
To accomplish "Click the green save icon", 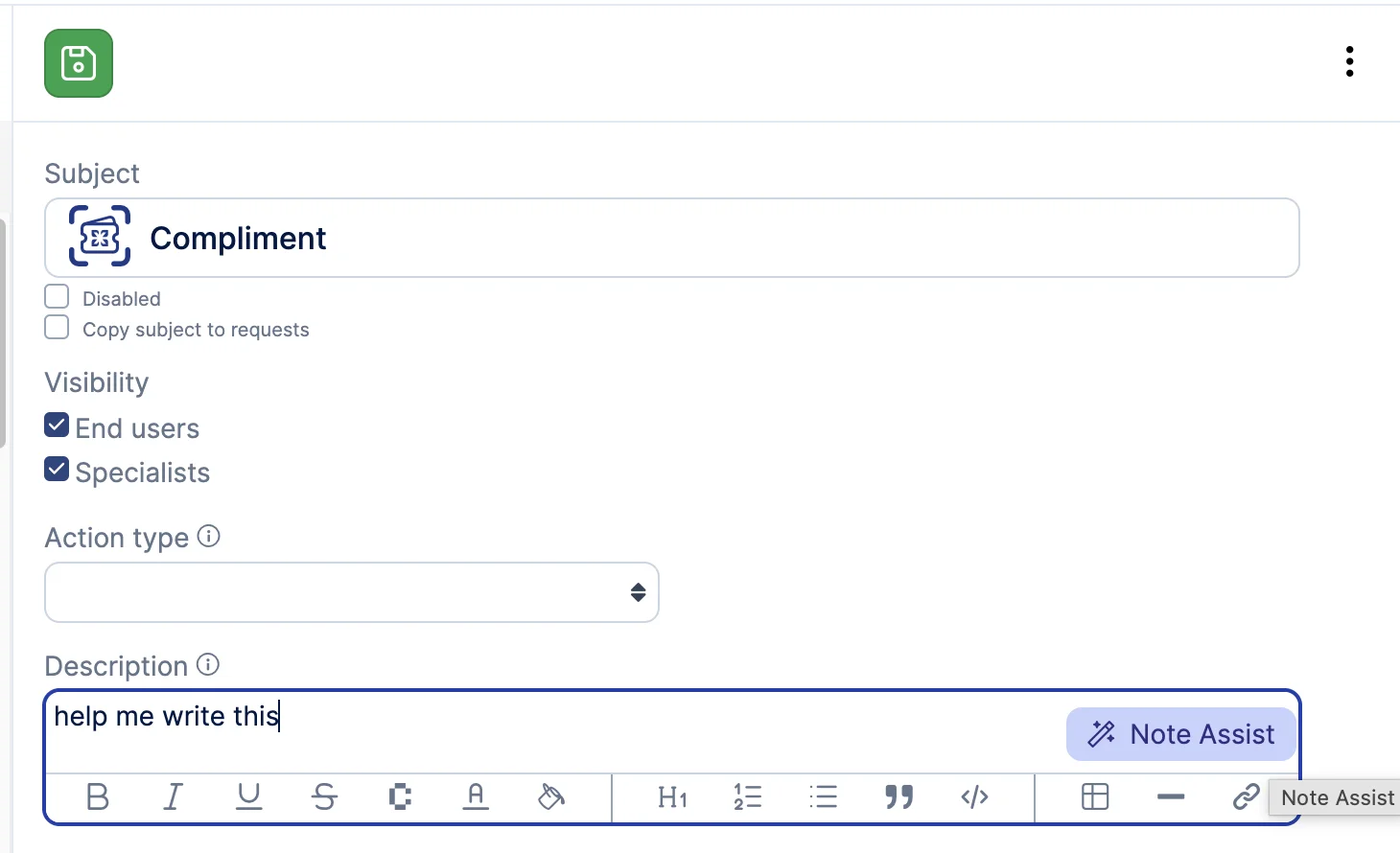I will pyautogui.click(x=79, y=63).
